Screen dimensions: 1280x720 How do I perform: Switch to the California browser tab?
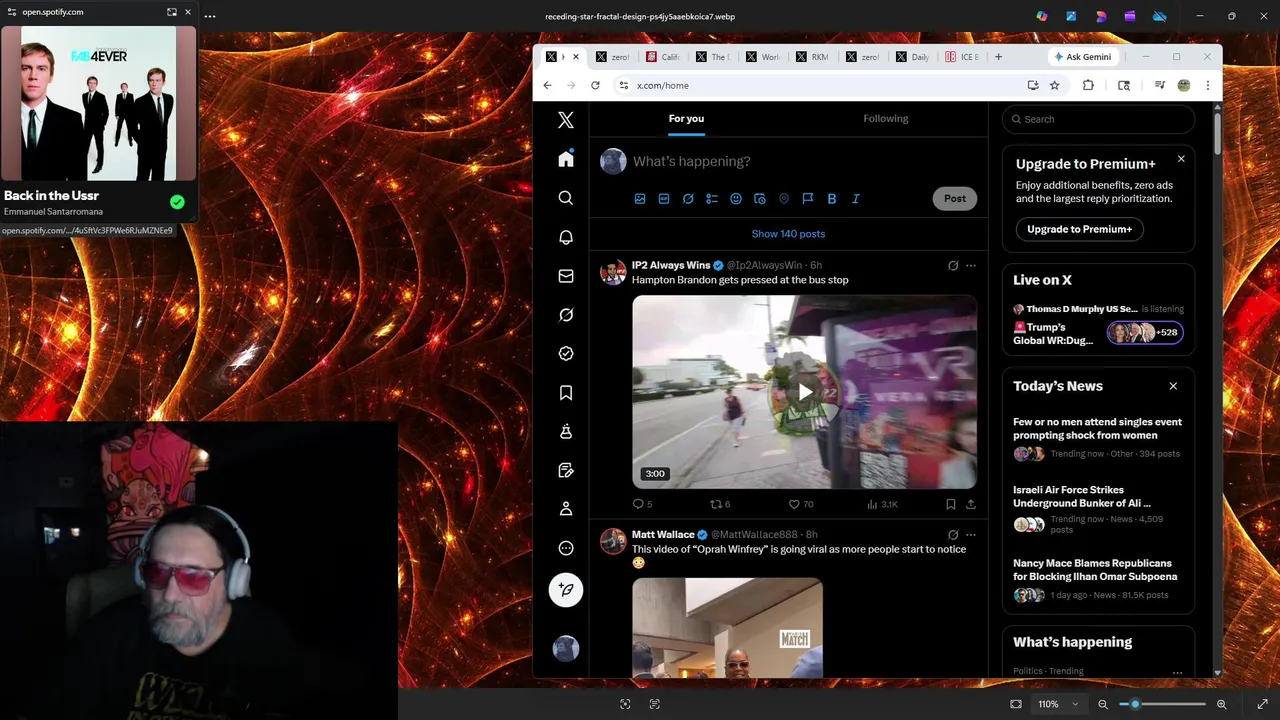(x=664, y=57)
